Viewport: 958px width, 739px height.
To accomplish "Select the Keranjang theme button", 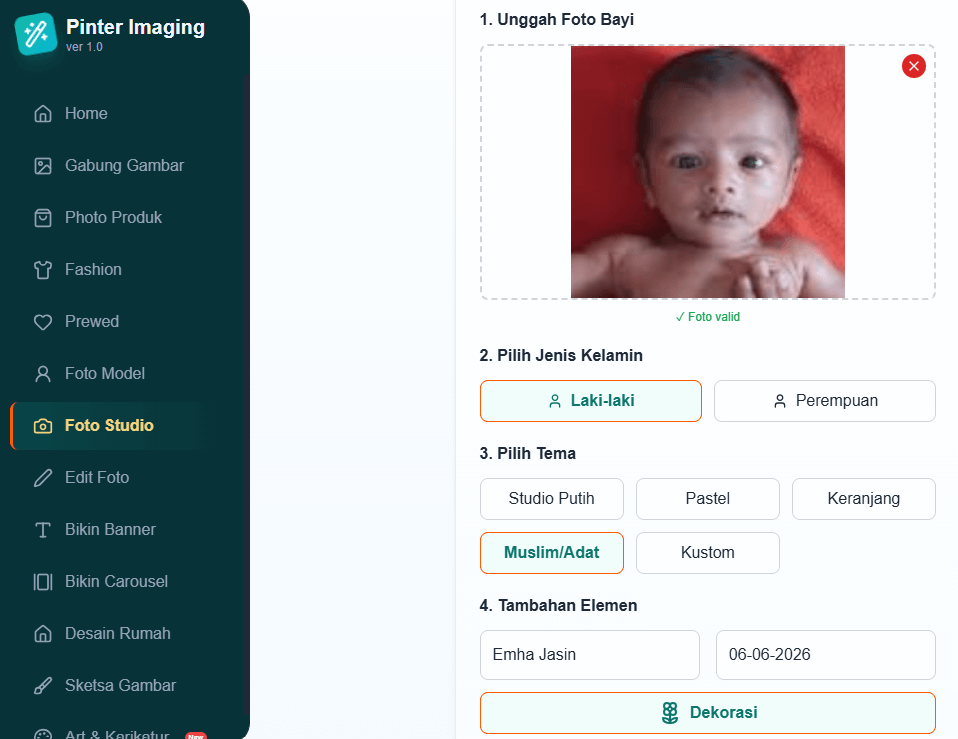I will (864, 499).
